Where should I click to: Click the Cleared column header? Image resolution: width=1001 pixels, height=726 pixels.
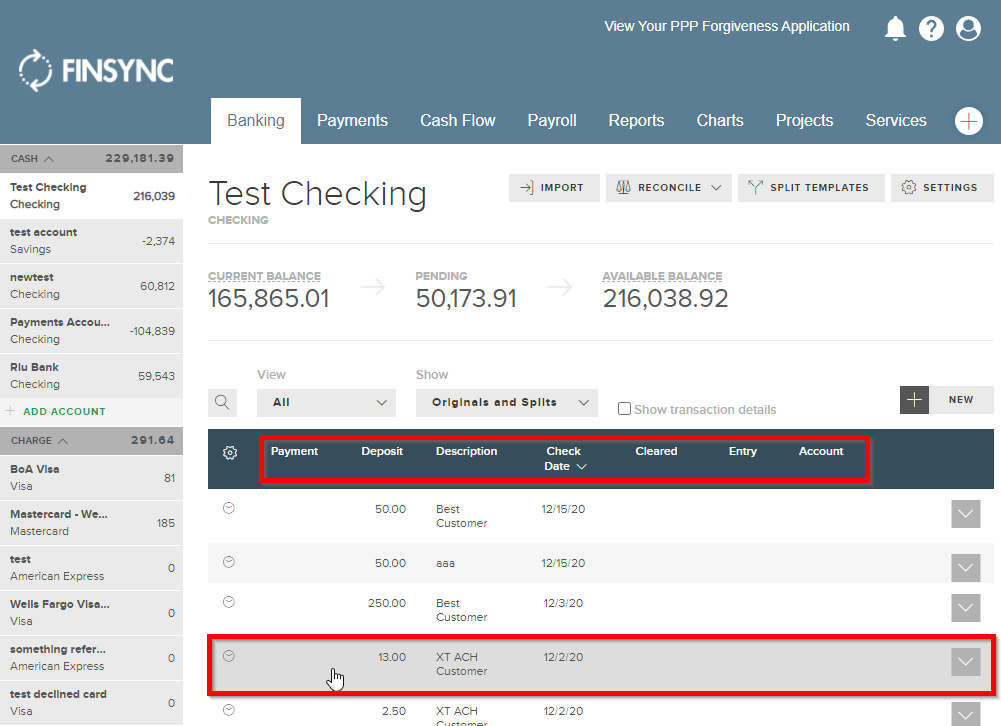(656, 451)
